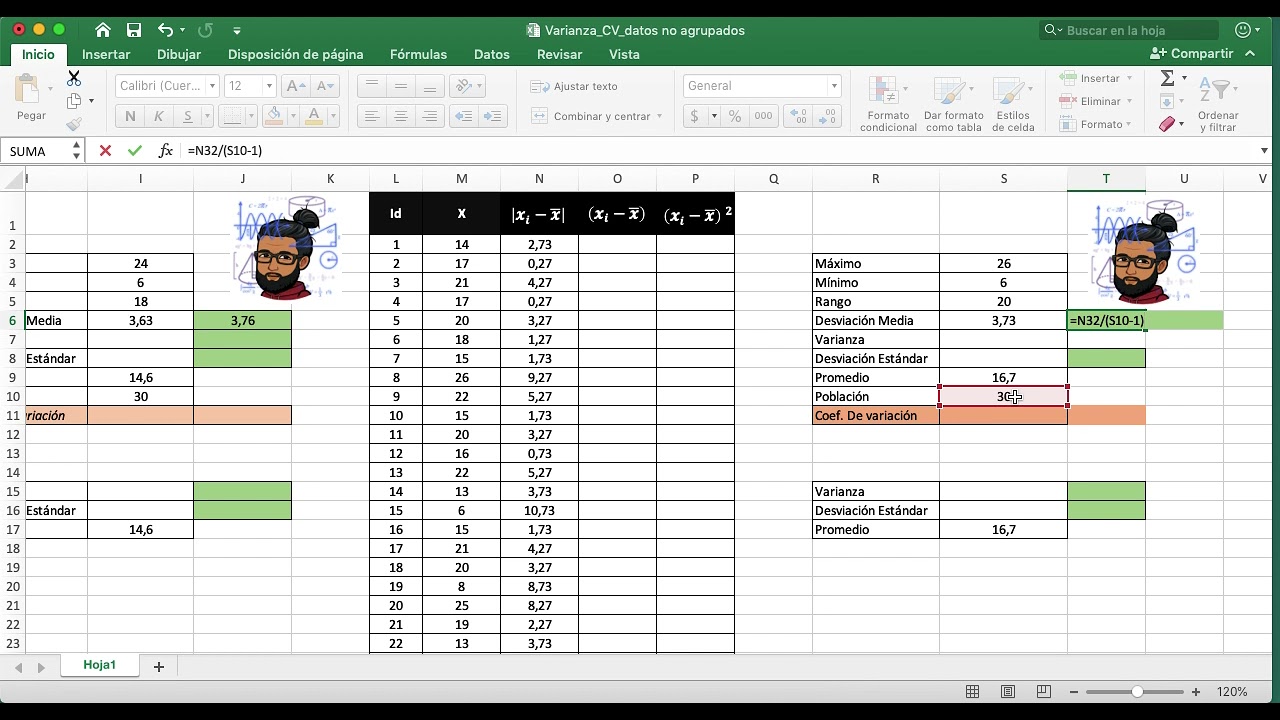Switch to Normal view in status bar
This screenshot has height=720, width=1280.
point(972,692)
